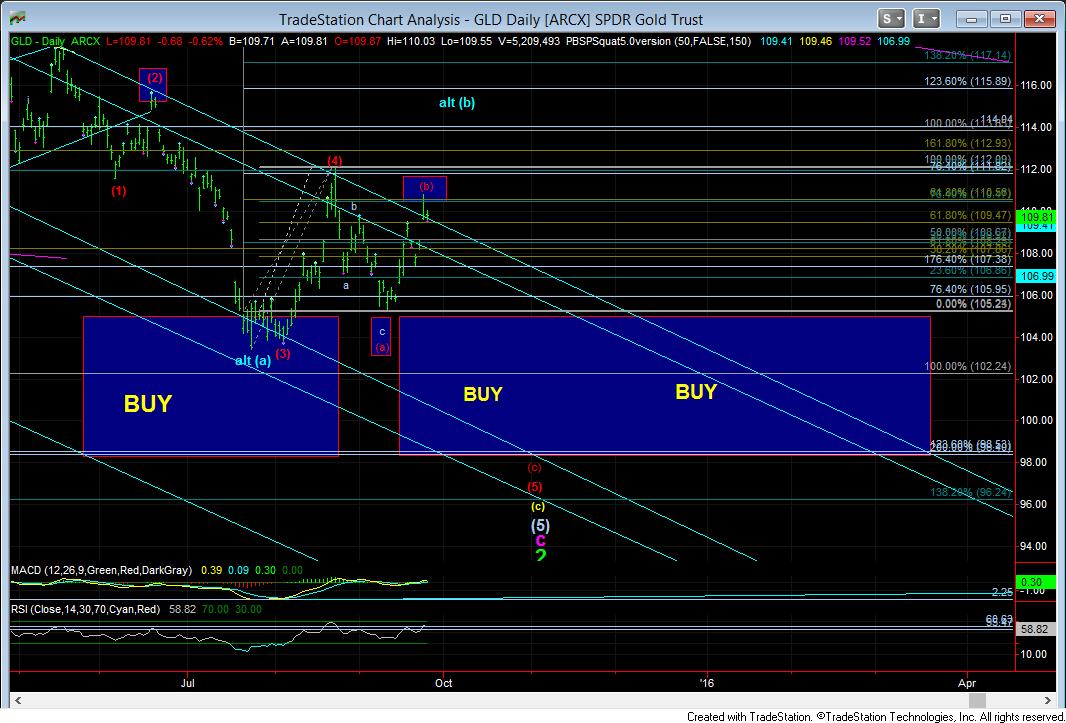Click the 'GLD - Daily ARCX' status label
This screenshot has height=723, width=1066.
point(56,41)
